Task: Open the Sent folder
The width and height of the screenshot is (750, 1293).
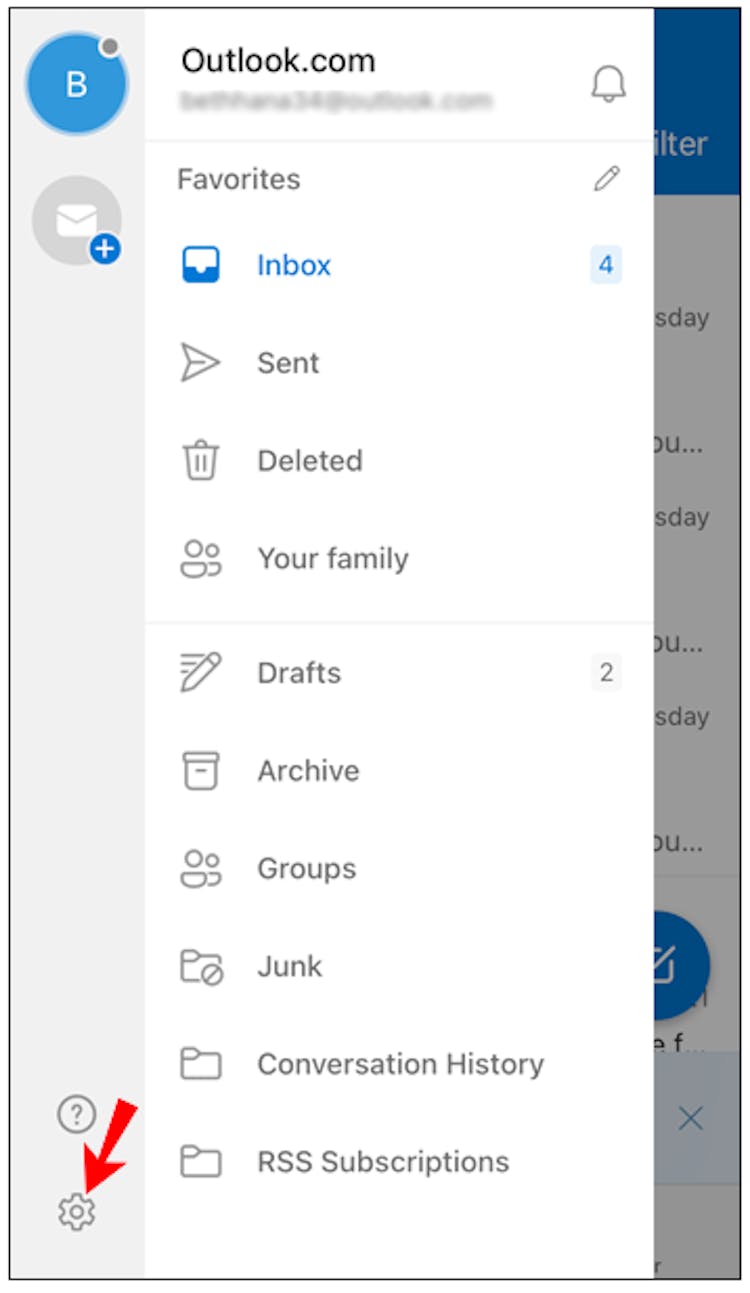Action: [x=400, y=363]
